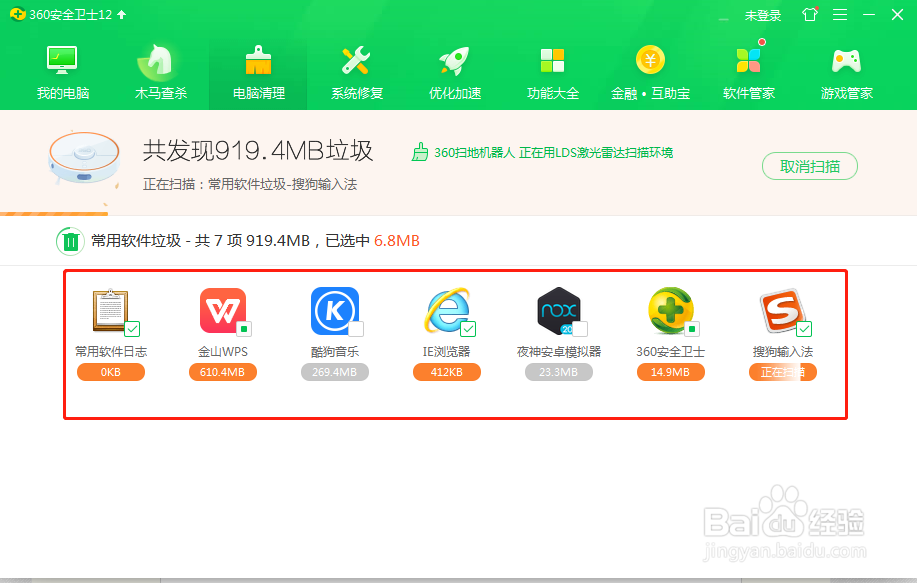Click the 正在扫描 progress badge
Image resolution: width=917 pixels, height=583 pixels.
click(782, 372)
